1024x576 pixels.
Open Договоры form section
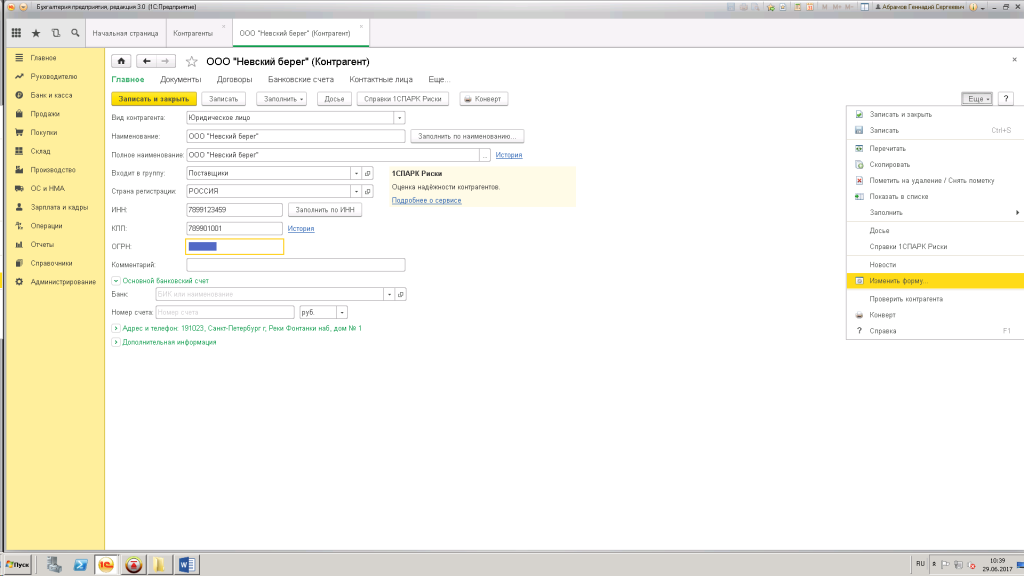[x=234, y=80]
